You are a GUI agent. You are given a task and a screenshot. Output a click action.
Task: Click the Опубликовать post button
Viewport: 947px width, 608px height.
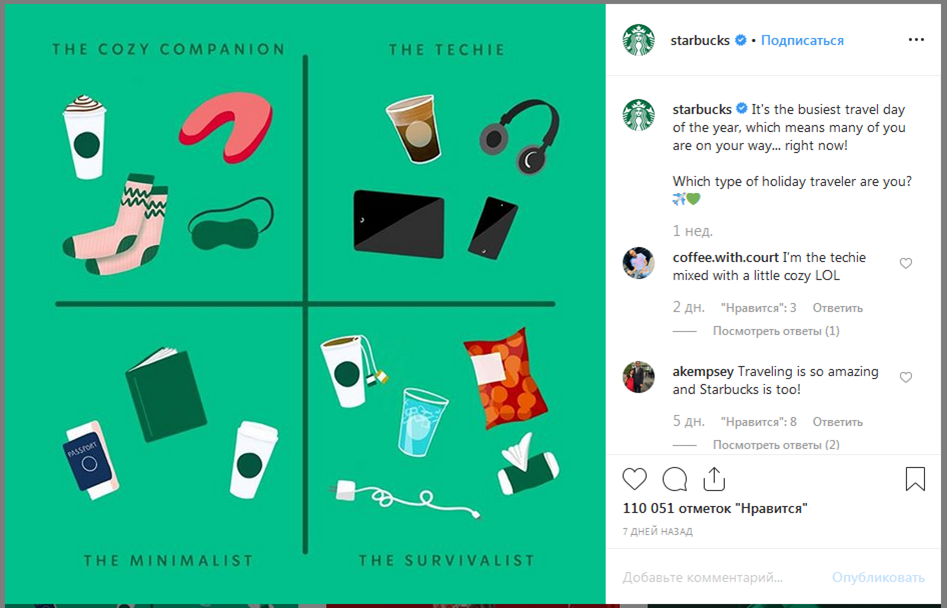(x=878, y=578)
